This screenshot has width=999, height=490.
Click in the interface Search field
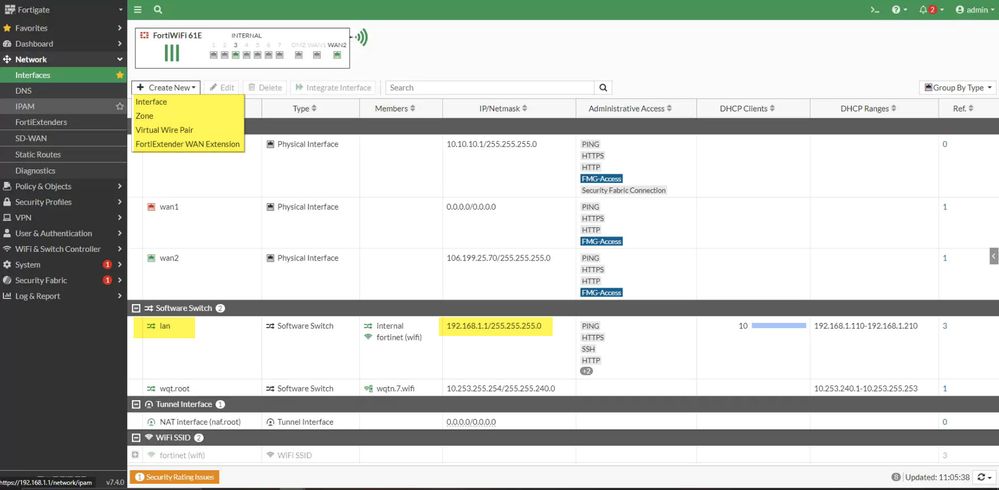tap(489, 88)
